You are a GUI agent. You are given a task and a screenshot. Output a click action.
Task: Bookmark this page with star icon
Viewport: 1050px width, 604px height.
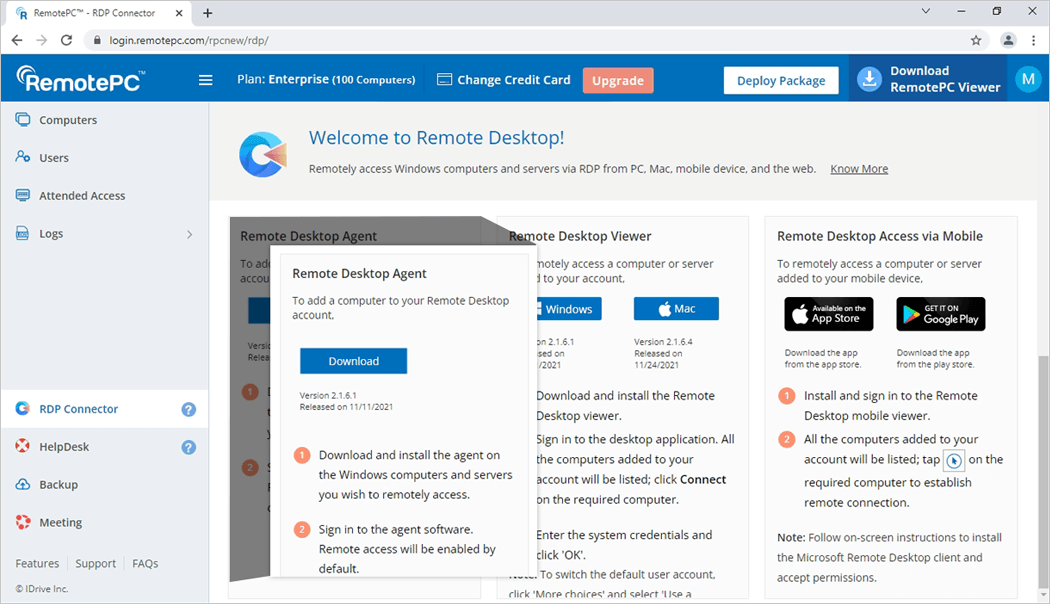click(x=976, y=40)
